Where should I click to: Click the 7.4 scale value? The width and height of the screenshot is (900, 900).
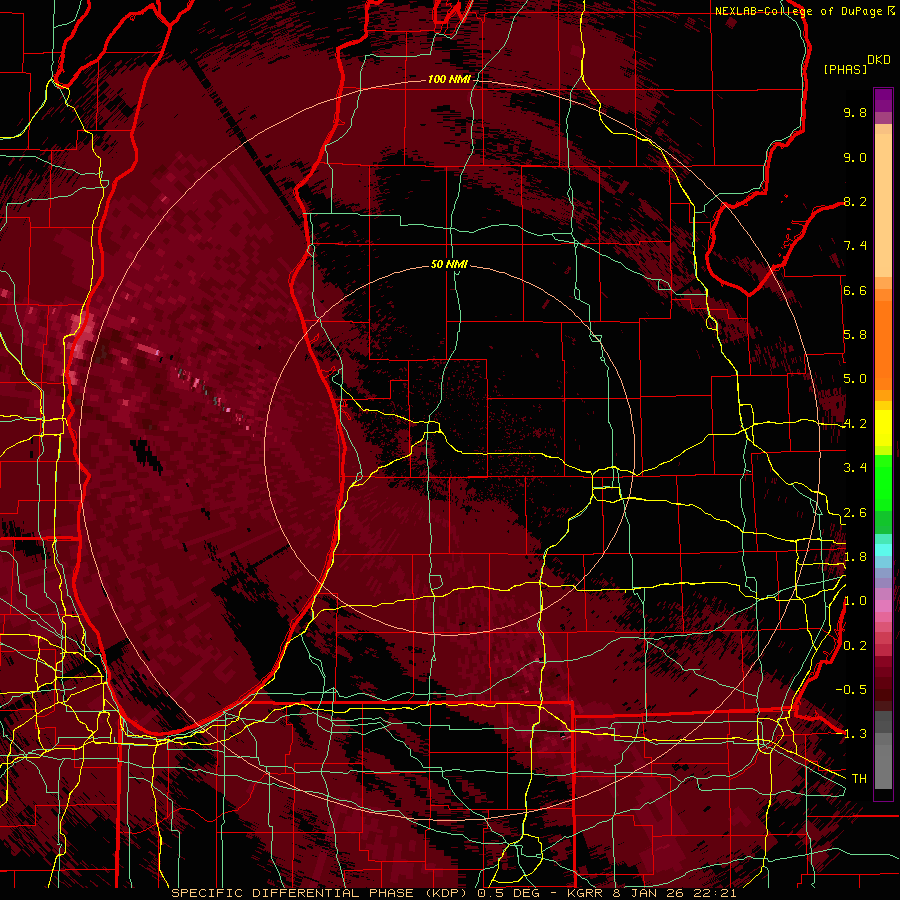(855, 246)
